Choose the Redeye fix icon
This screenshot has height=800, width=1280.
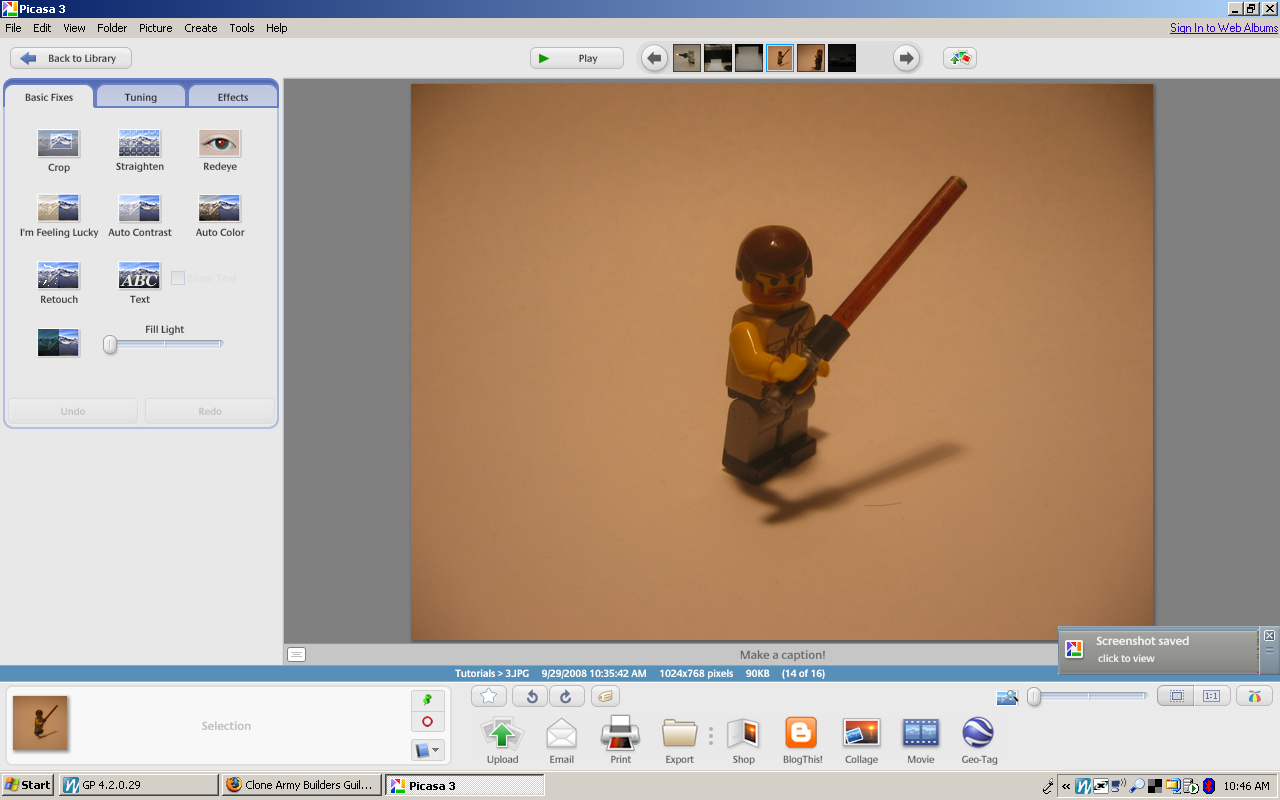click(219, 143)
